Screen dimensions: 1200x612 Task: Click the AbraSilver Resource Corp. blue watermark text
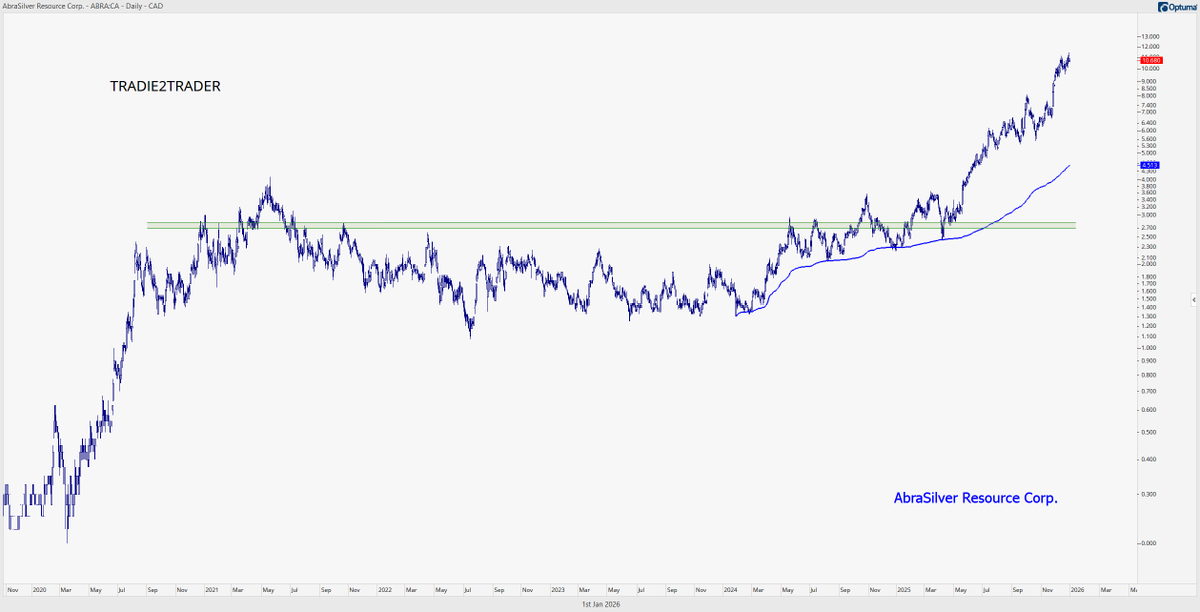[x=976, y=497]
